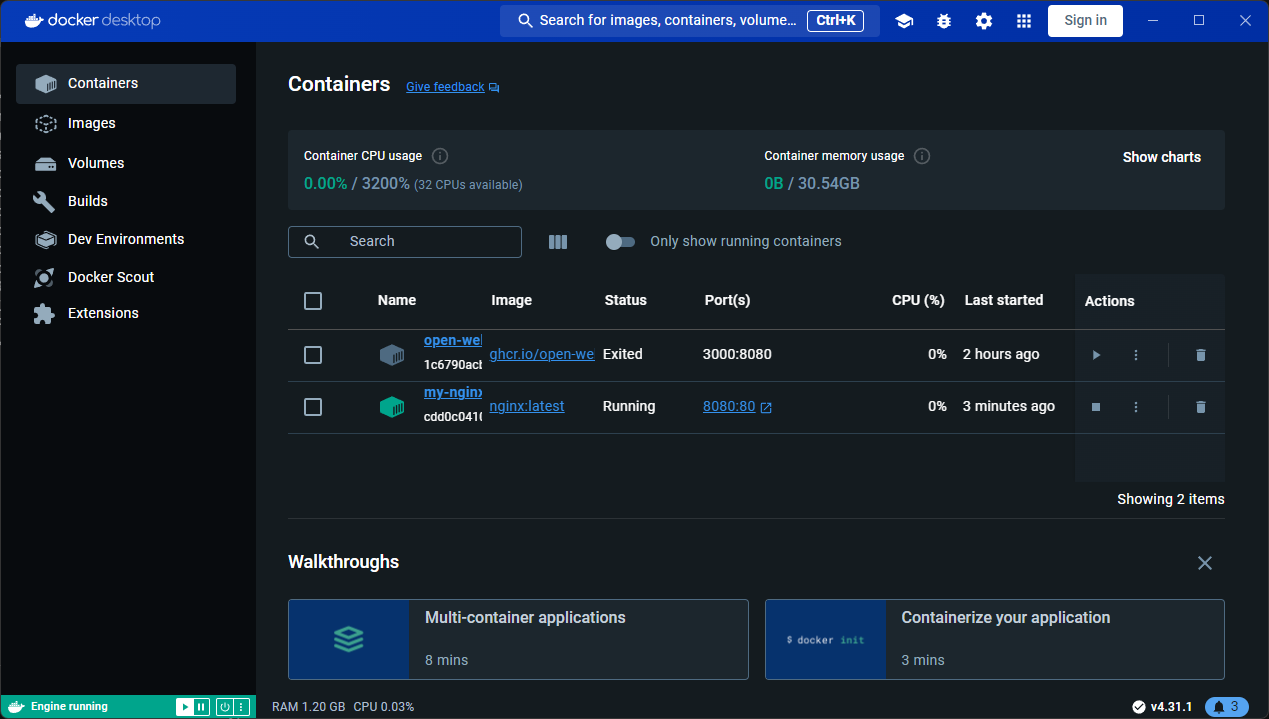Open more actions menu for my-nginx container
This screenshot has width=1269, height=719.
(1136, 407)
